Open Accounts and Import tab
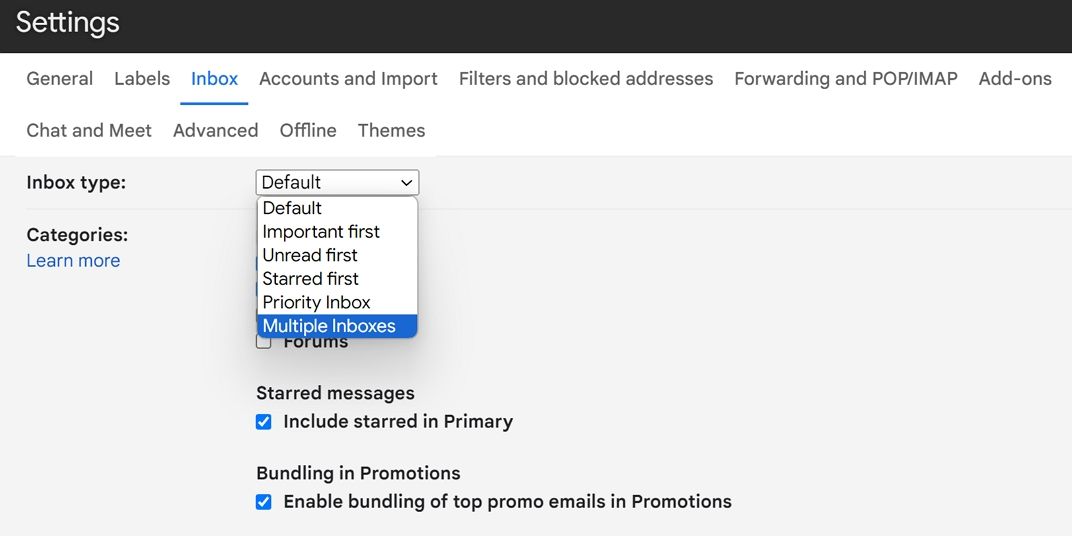1072x536 pixels. click(x=348, y=79)
